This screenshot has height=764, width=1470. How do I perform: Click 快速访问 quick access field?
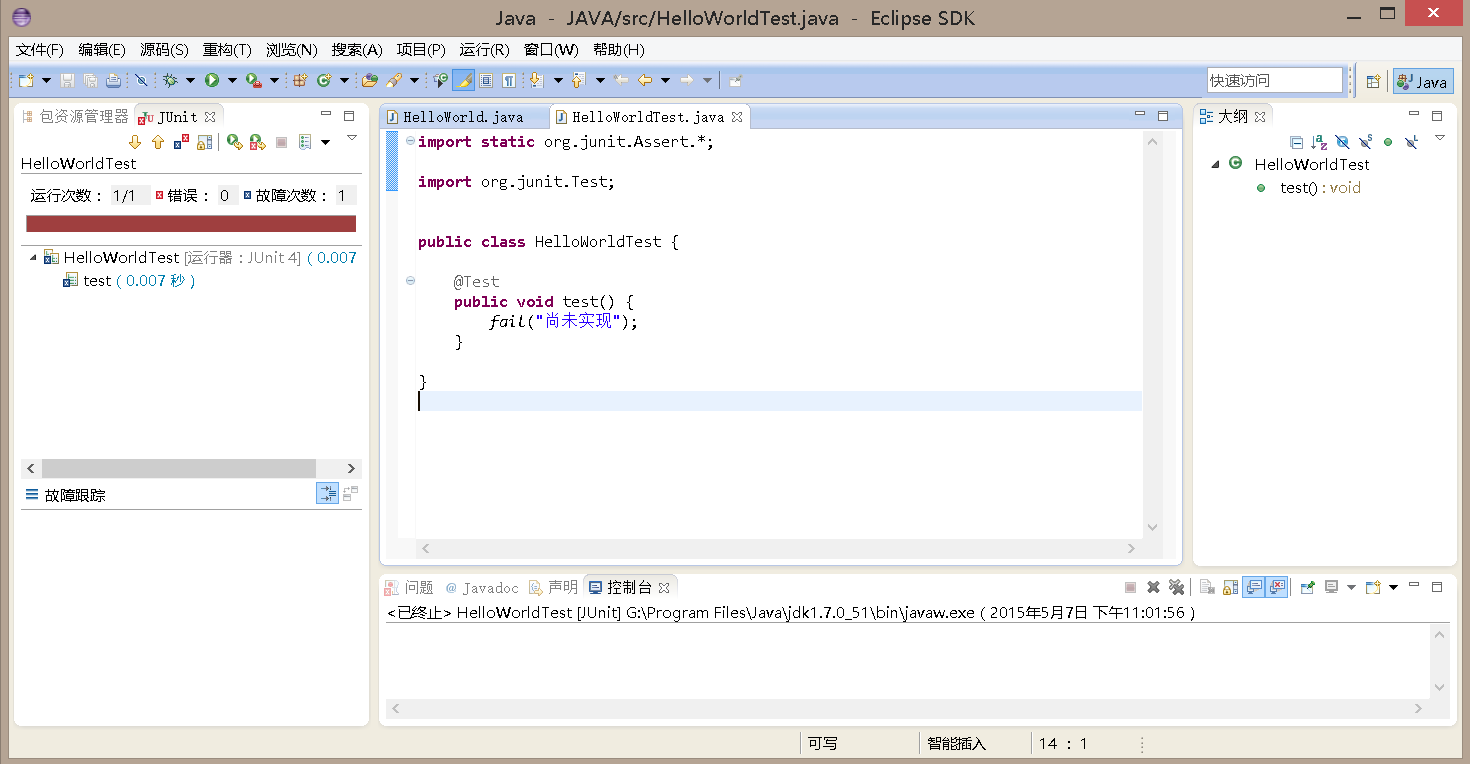pos(1274,80)
